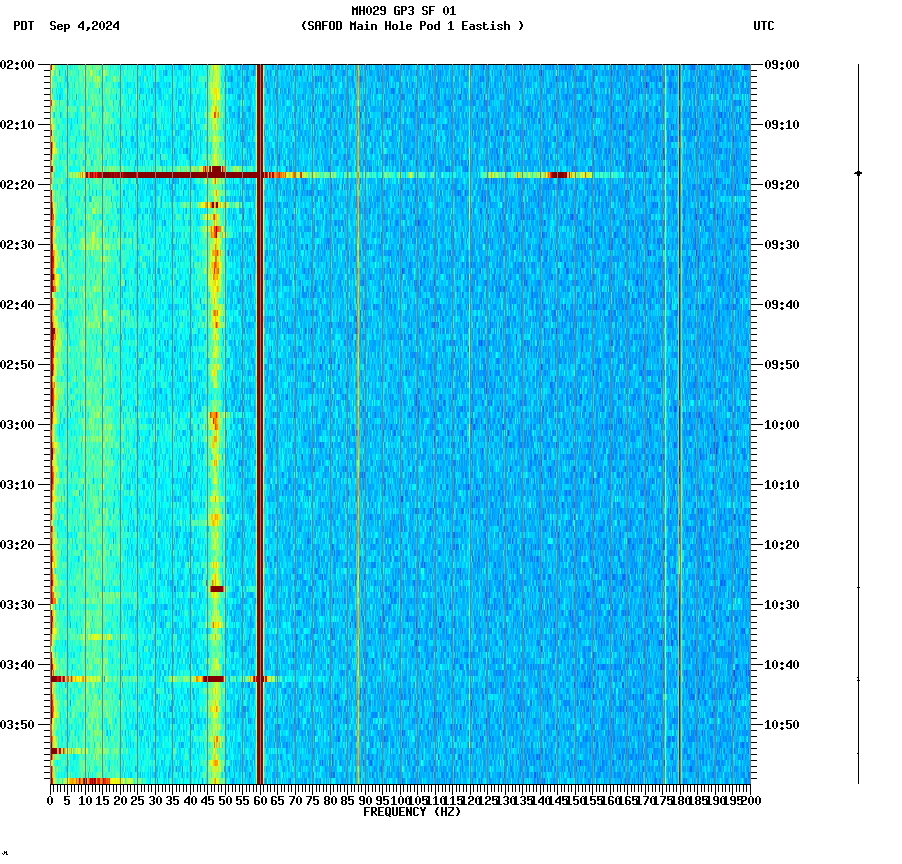The height and width of the screenshot is (864, 902).
Task: Select the UTC timezone label
Action: 765,27
